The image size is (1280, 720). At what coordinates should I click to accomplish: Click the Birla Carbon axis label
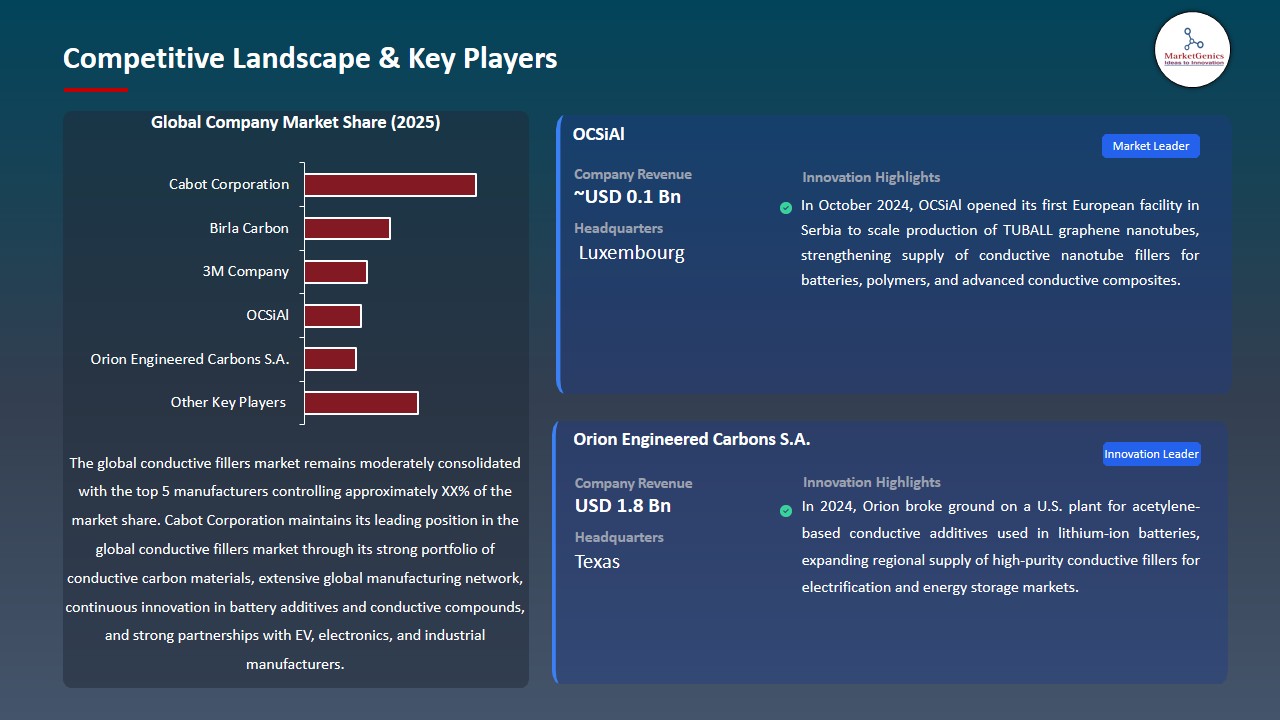(249, 228)
